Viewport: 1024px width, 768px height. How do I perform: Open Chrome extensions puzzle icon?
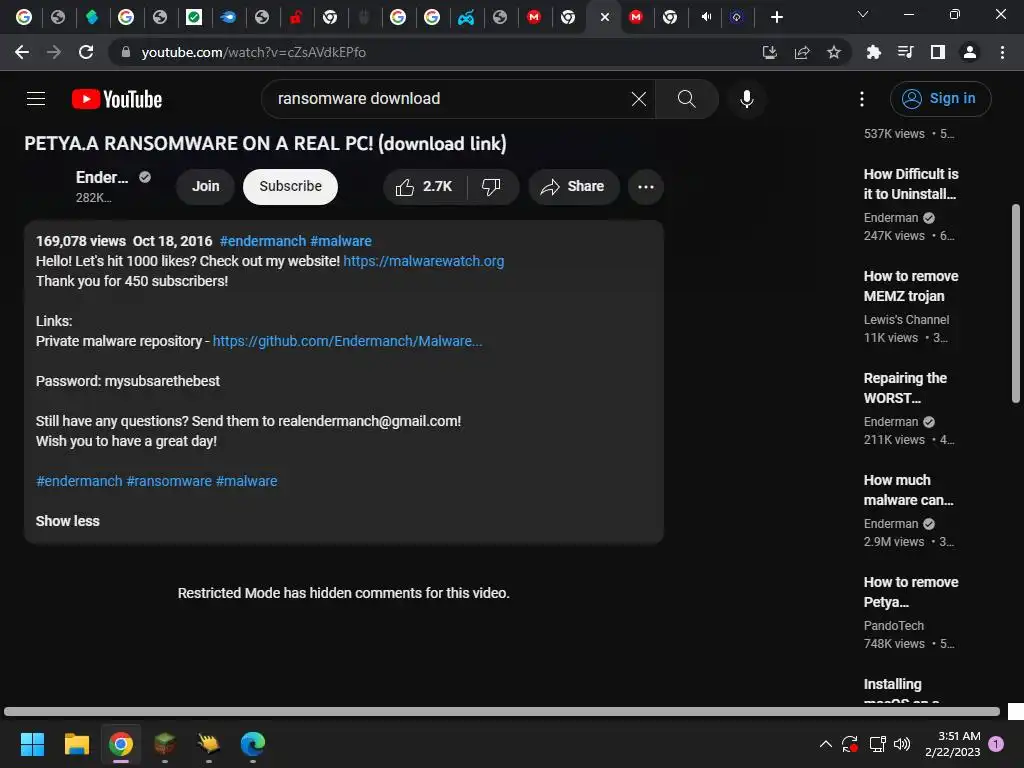[873, 52]
